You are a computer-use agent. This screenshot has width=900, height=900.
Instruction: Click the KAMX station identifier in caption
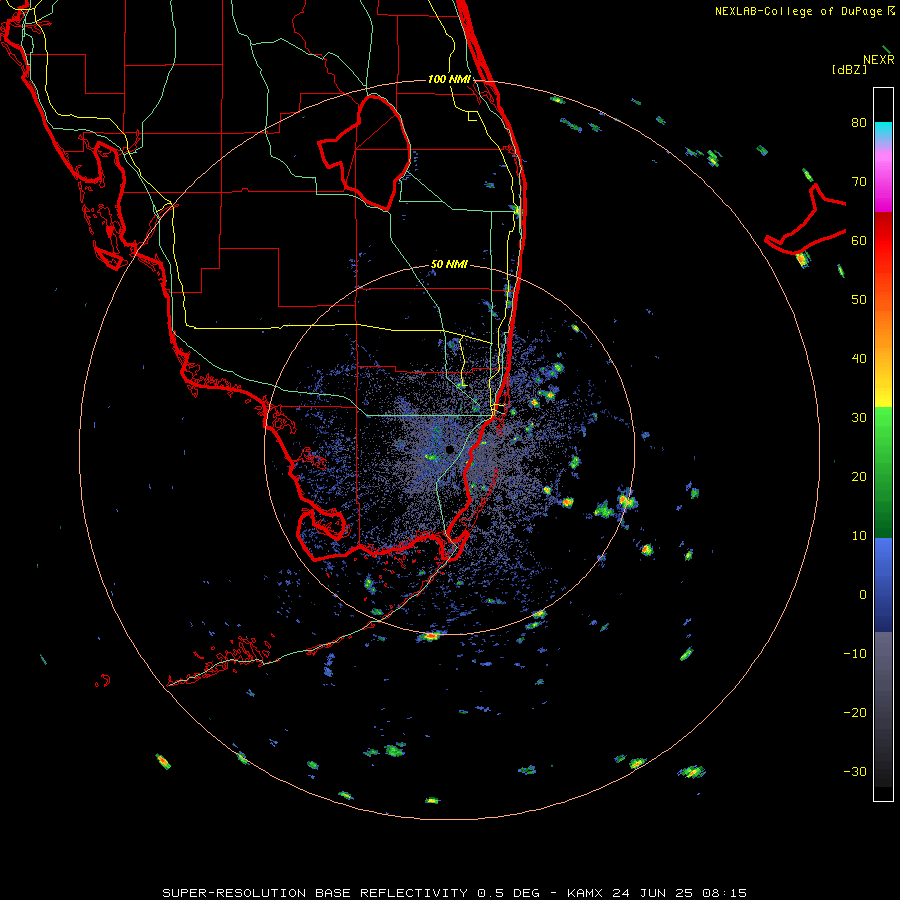pos(586,893)
